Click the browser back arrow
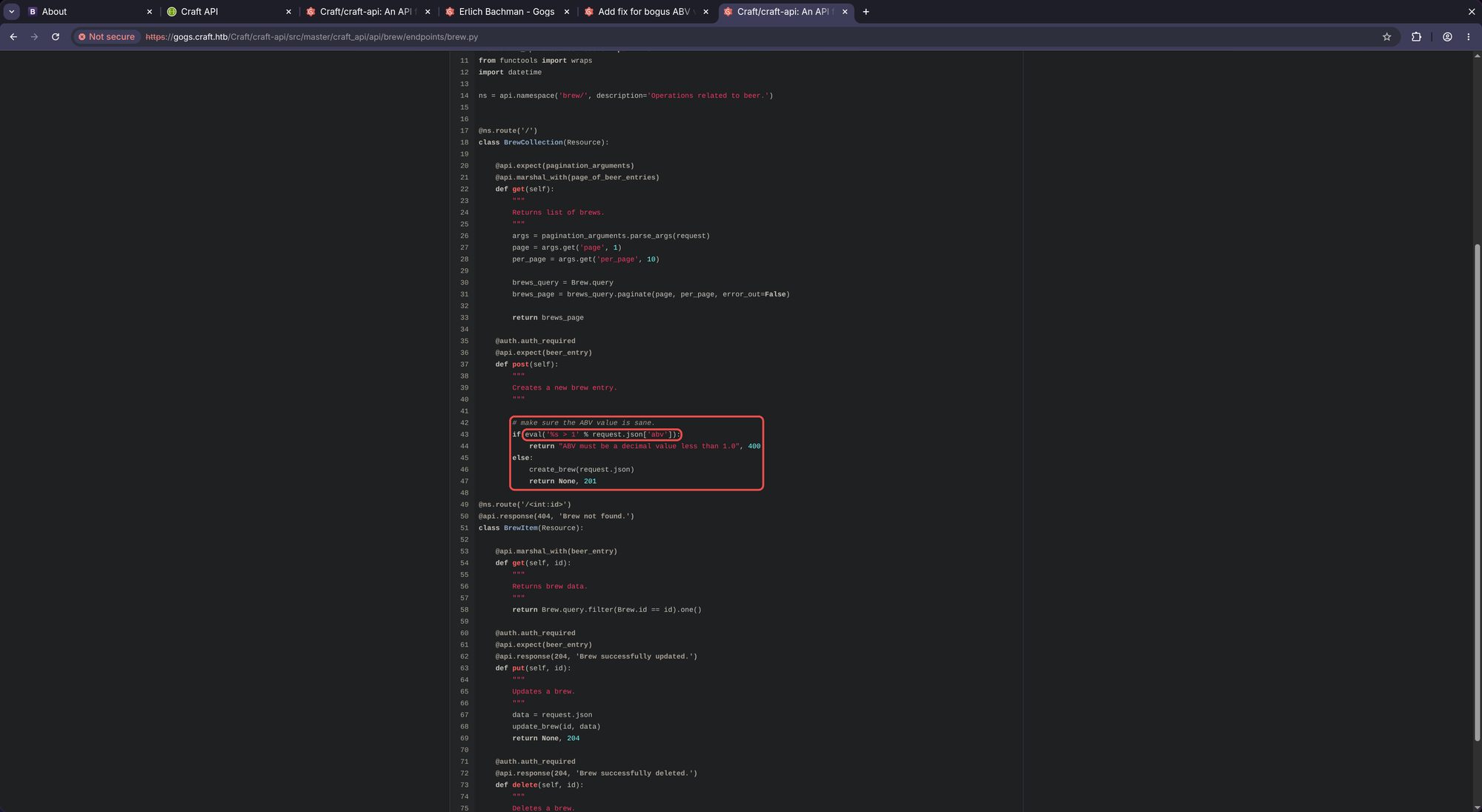 point(13,36)
